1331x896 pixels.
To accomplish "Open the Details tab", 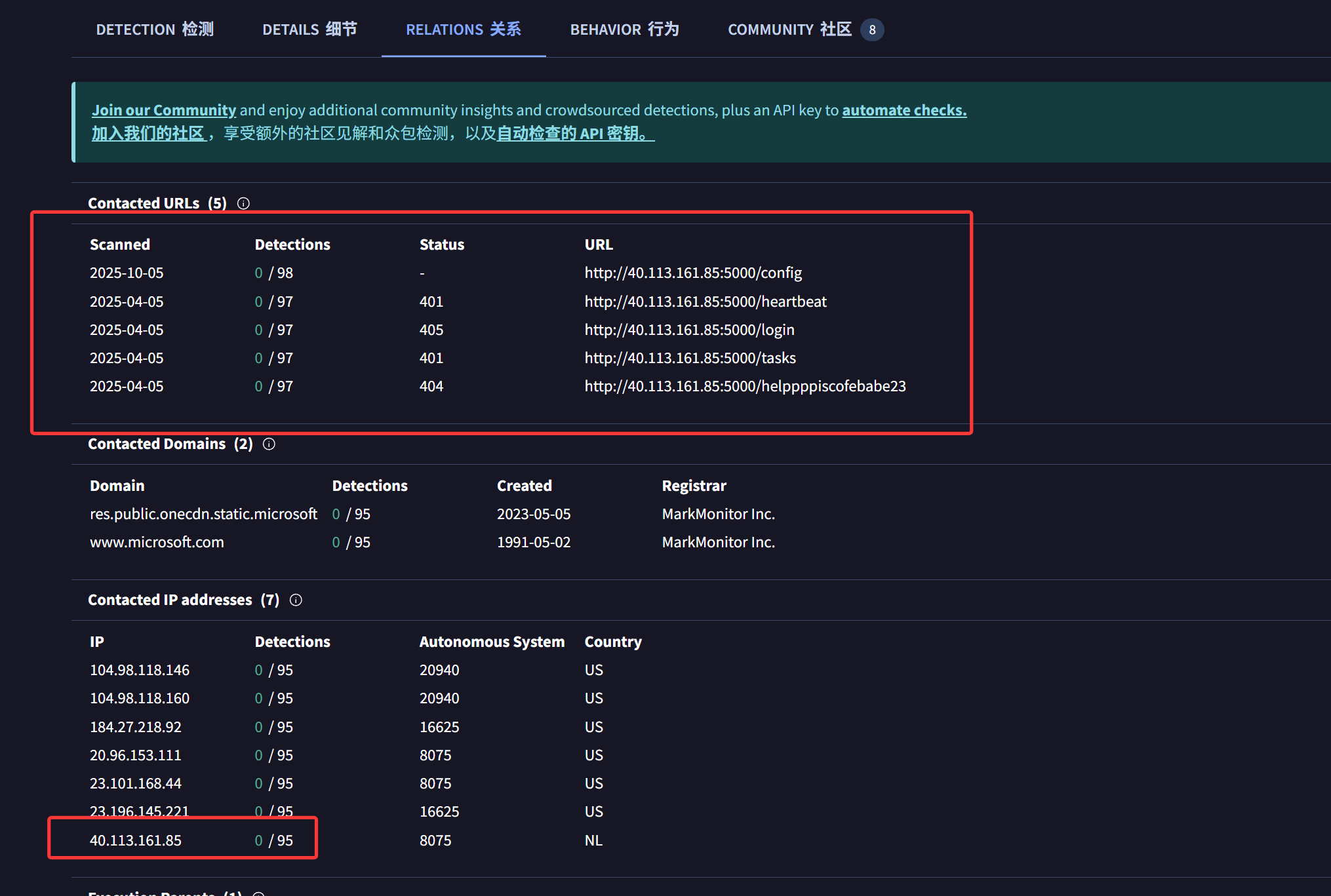I will point(309,29).
